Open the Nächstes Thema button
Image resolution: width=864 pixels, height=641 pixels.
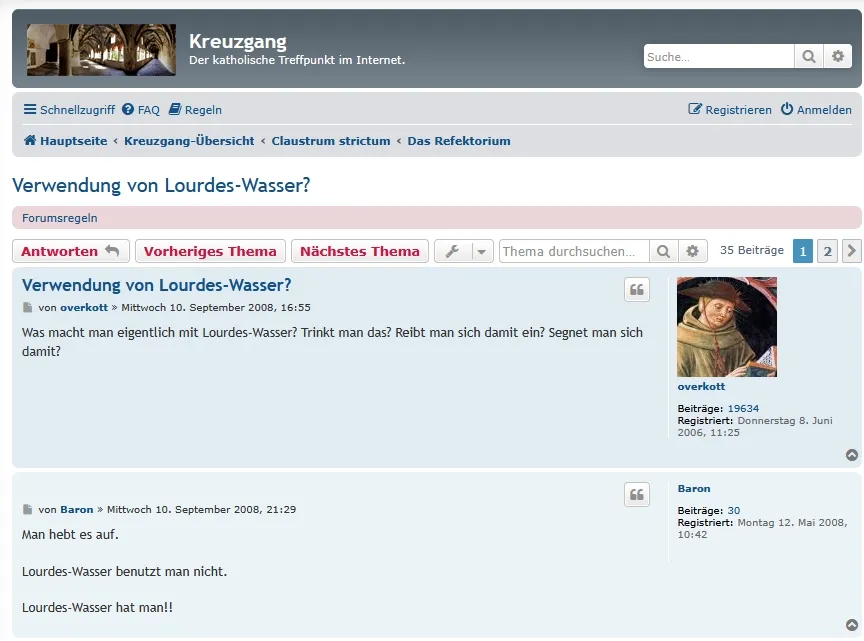click(x=360, y=251)
